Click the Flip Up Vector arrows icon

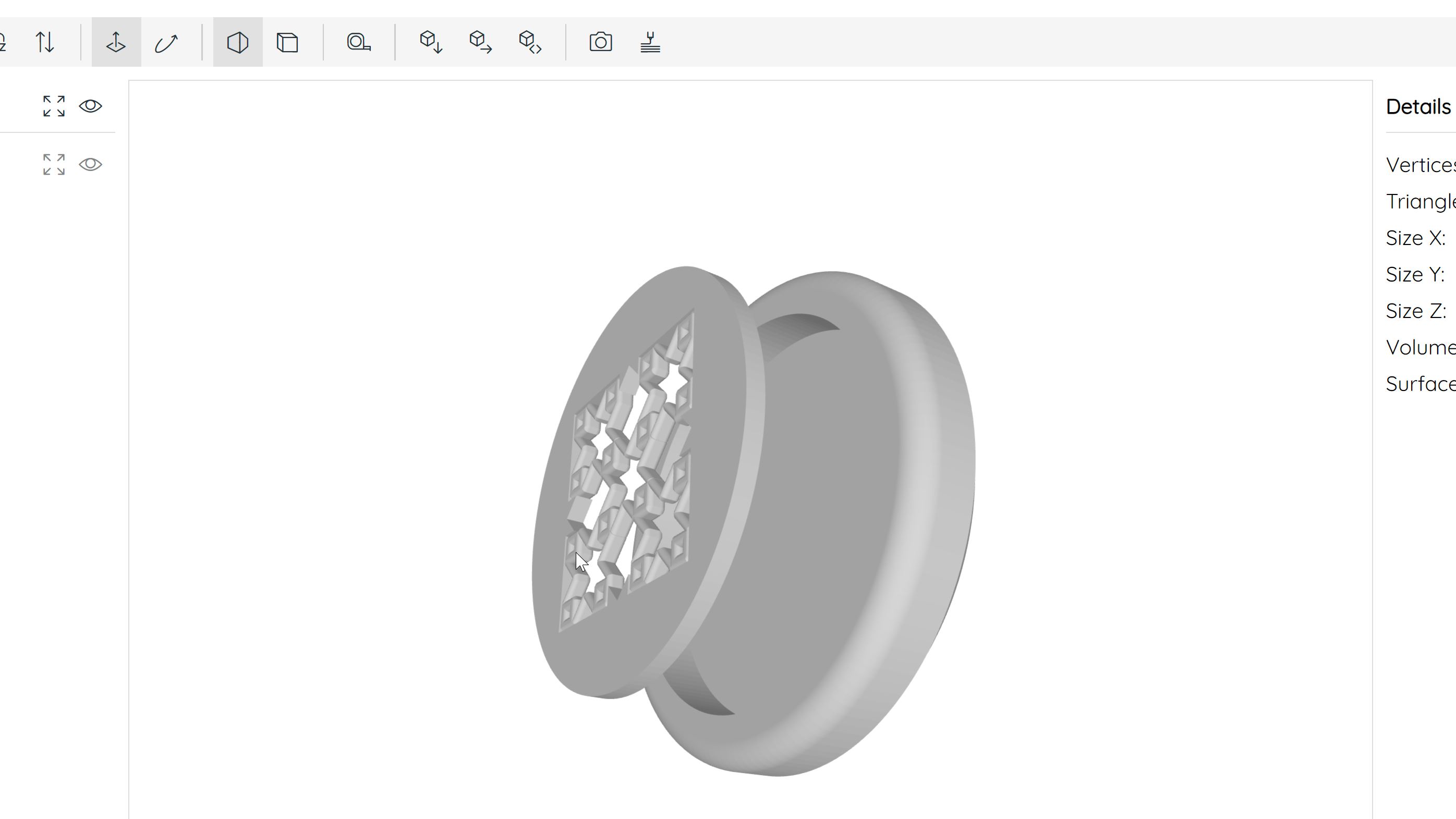click(x=45, y=42)
